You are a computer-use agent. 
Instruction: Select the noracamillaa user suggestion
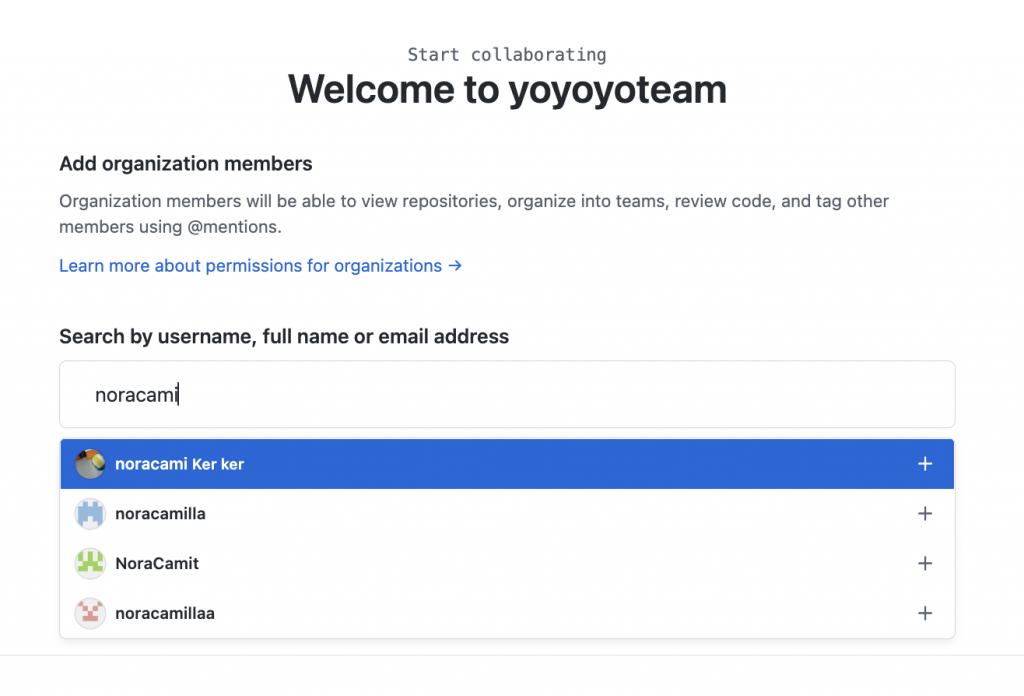[x=165, y=613]
